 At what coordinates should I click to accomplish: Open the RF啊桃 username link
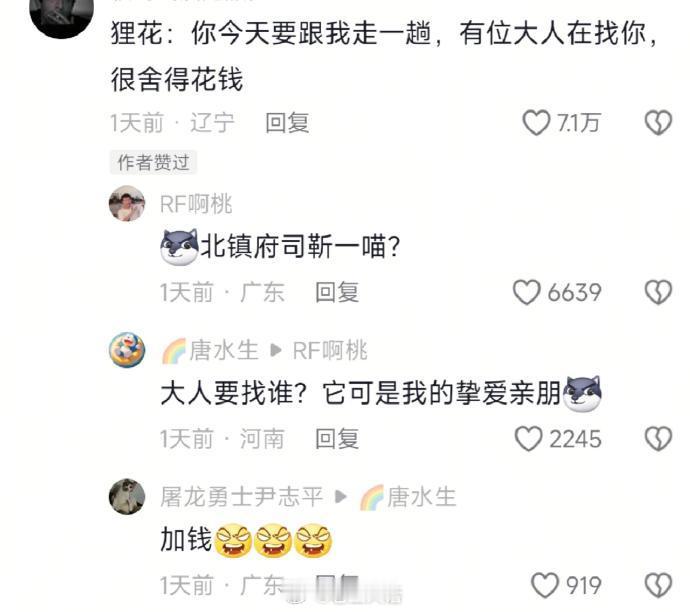[196, 204]
